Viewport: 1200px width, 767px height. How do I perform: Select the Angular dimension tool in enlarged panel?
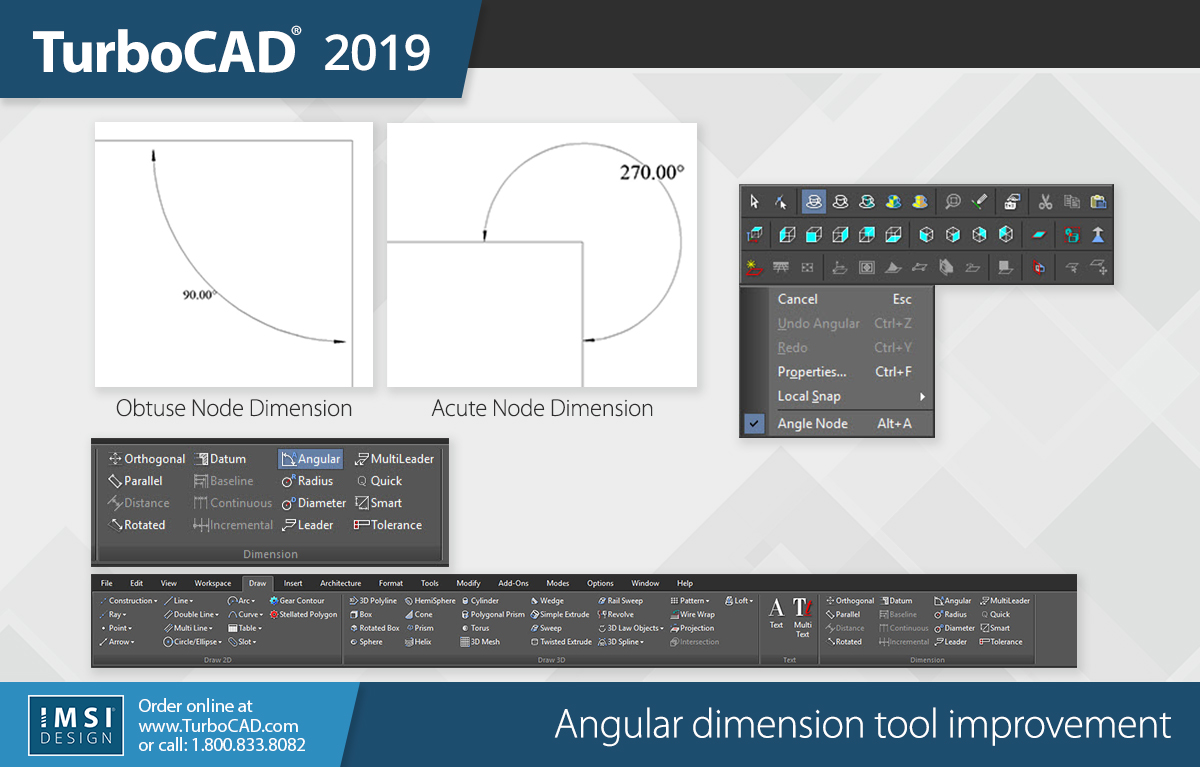coord(311,459)
